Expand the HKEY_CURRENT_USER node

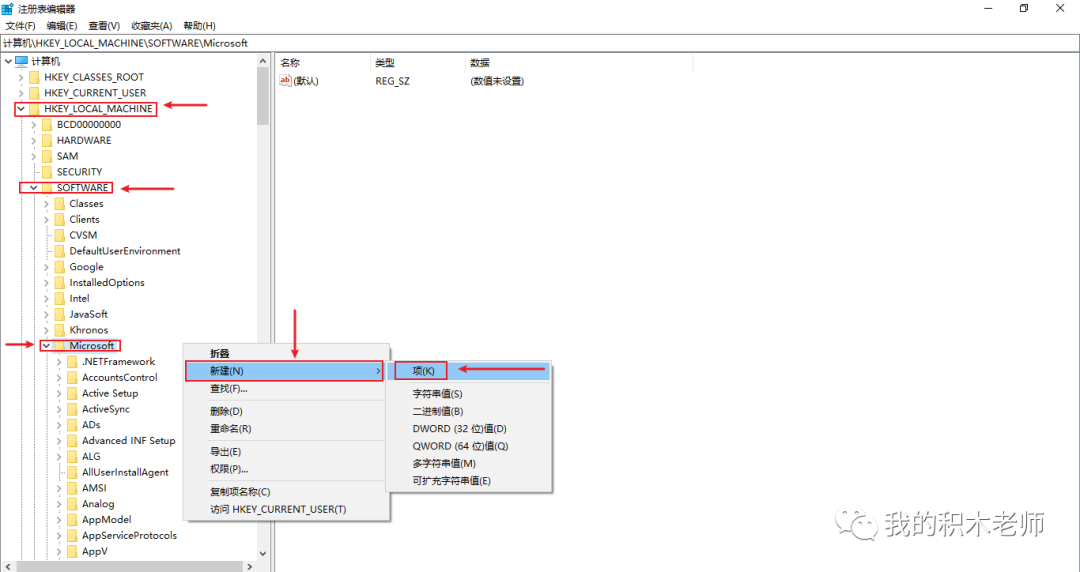21,93
